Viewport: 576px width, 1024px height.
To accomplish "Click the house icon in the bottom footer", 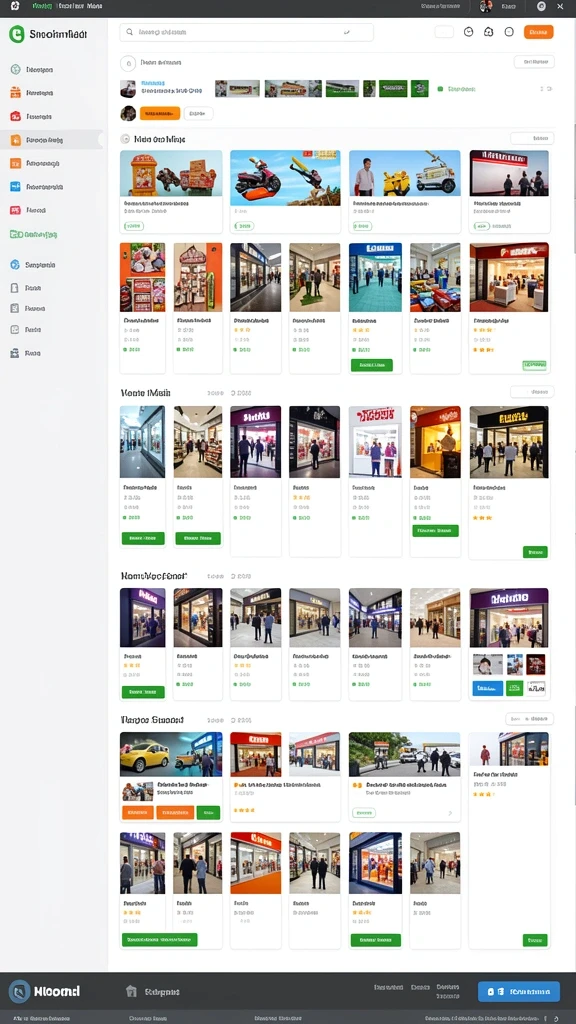I will 131,991.
